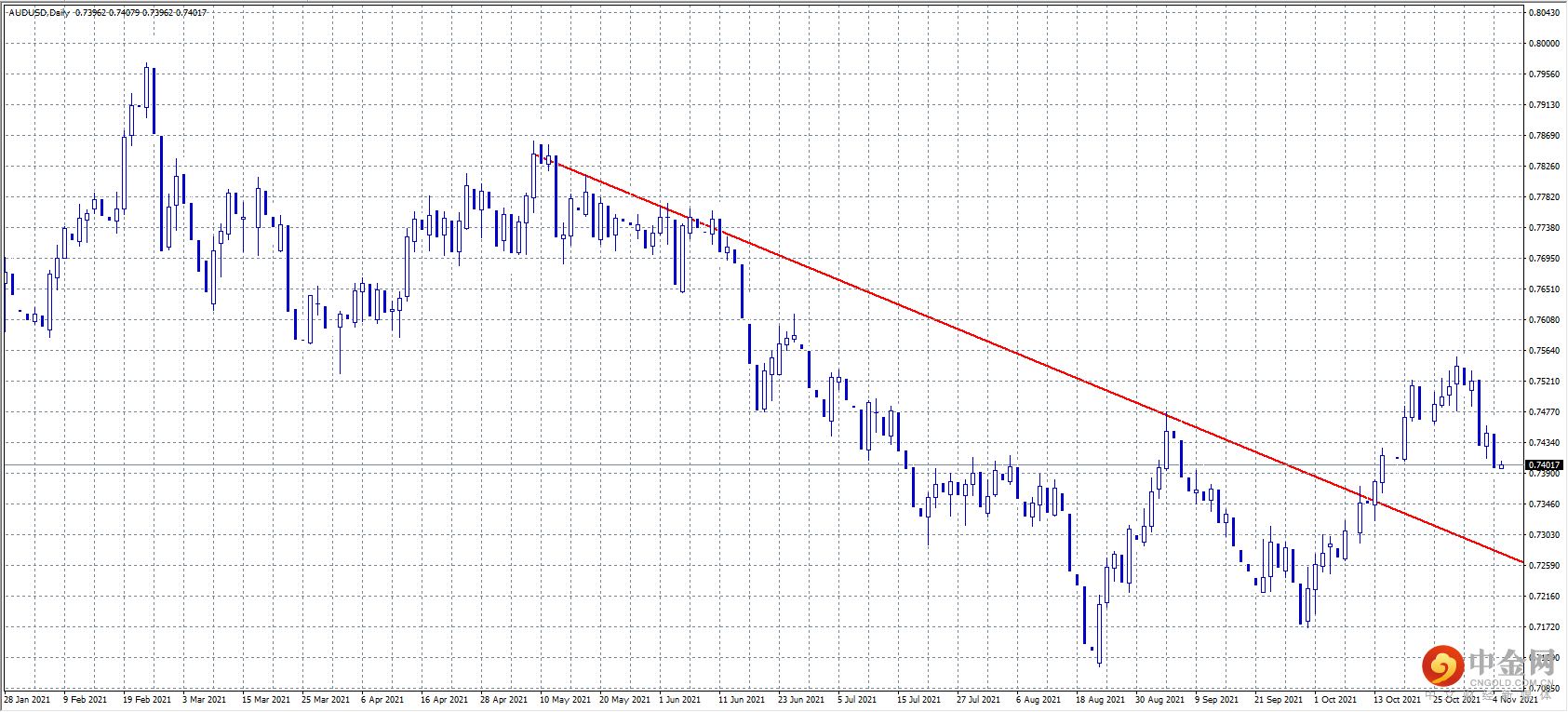This screenshot has width=1568, height=712.
Task: Click the 5 Jul 2021 date label
Action: pos(857,700)
